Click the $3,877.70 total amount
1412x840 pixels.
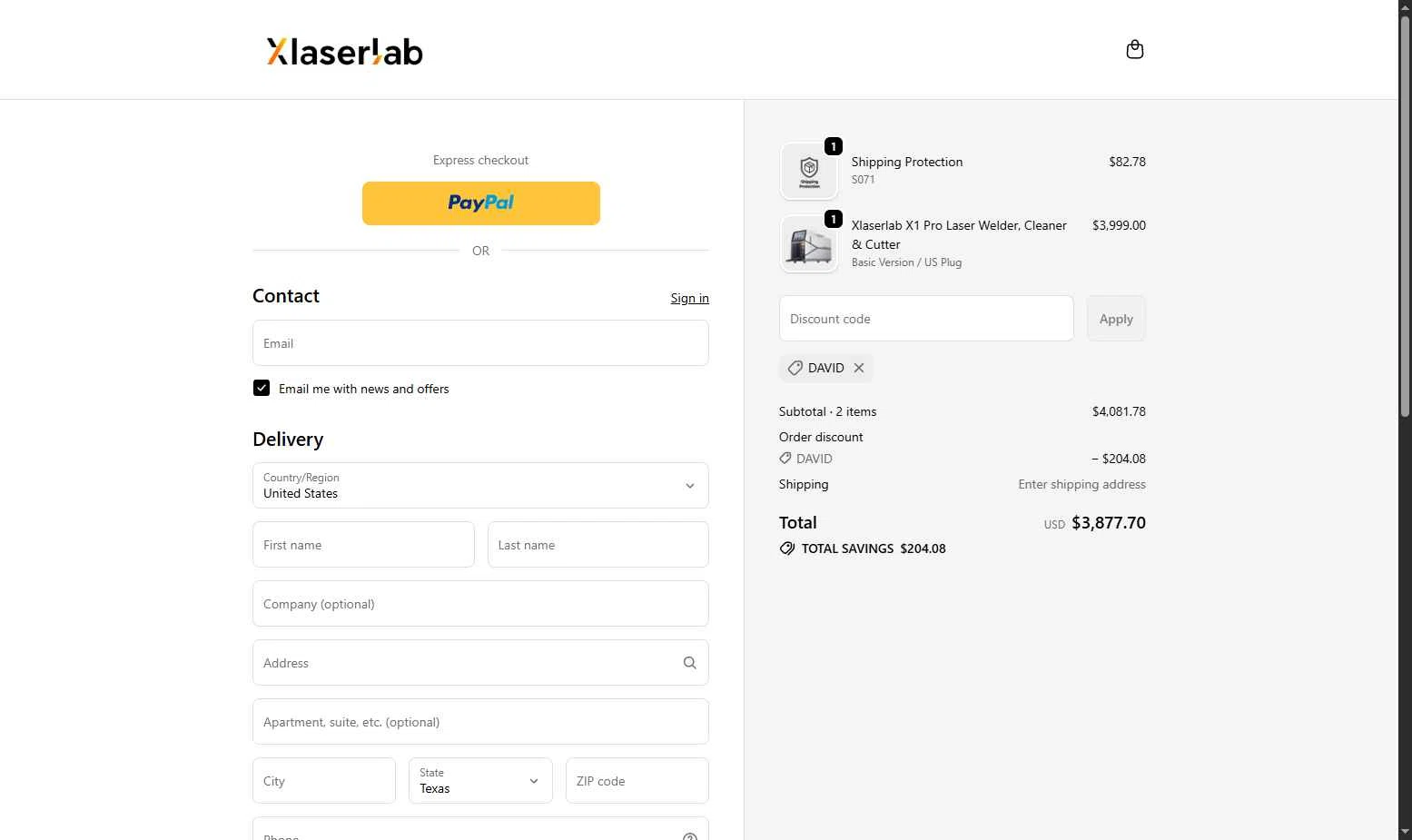1109,523
